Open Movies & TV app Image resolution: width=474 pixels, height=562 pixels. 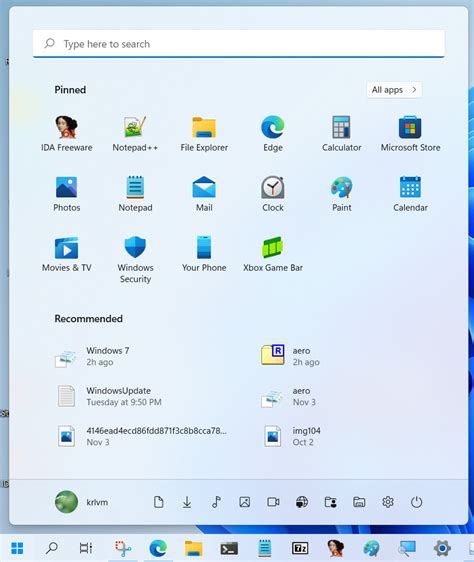pos(67,254)
